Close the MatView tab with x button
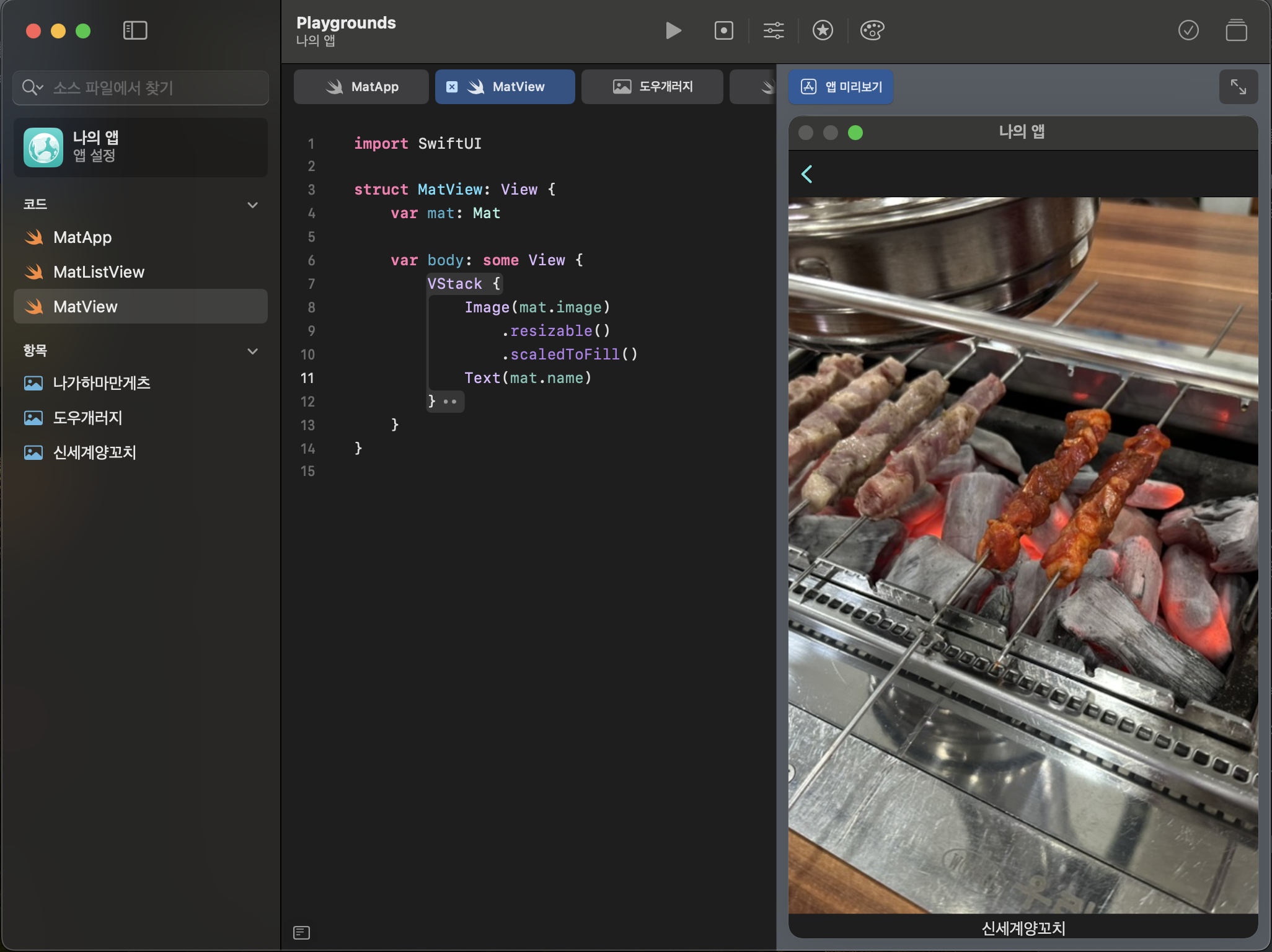 tap(452, 87)
